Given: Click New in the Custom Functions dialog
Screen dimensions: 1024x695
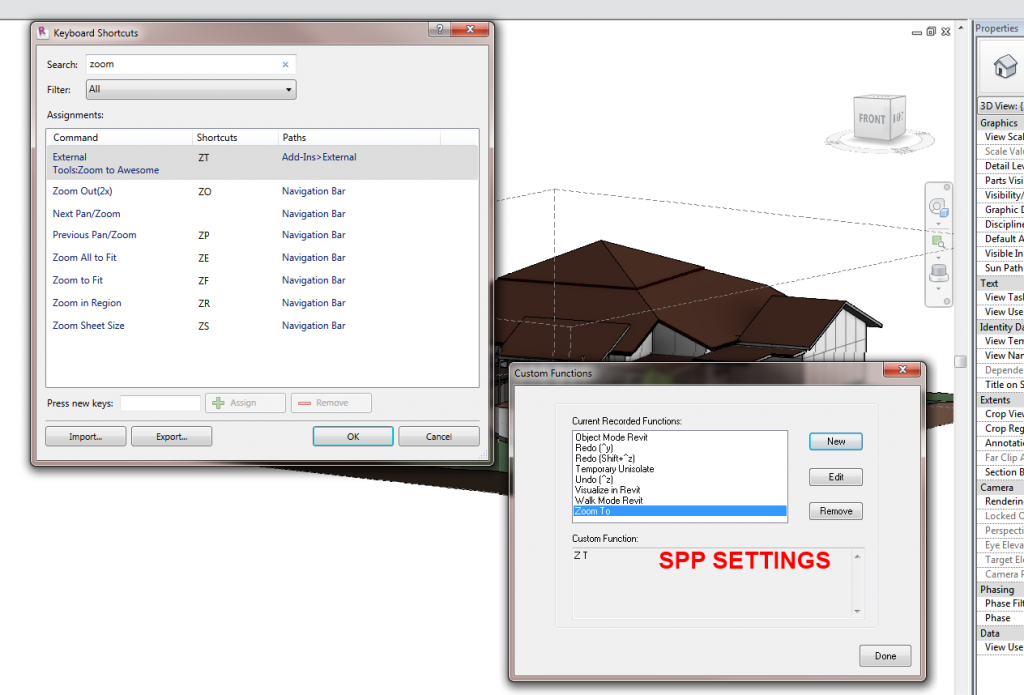Looking at the screenshot, I should click(835, 441).
